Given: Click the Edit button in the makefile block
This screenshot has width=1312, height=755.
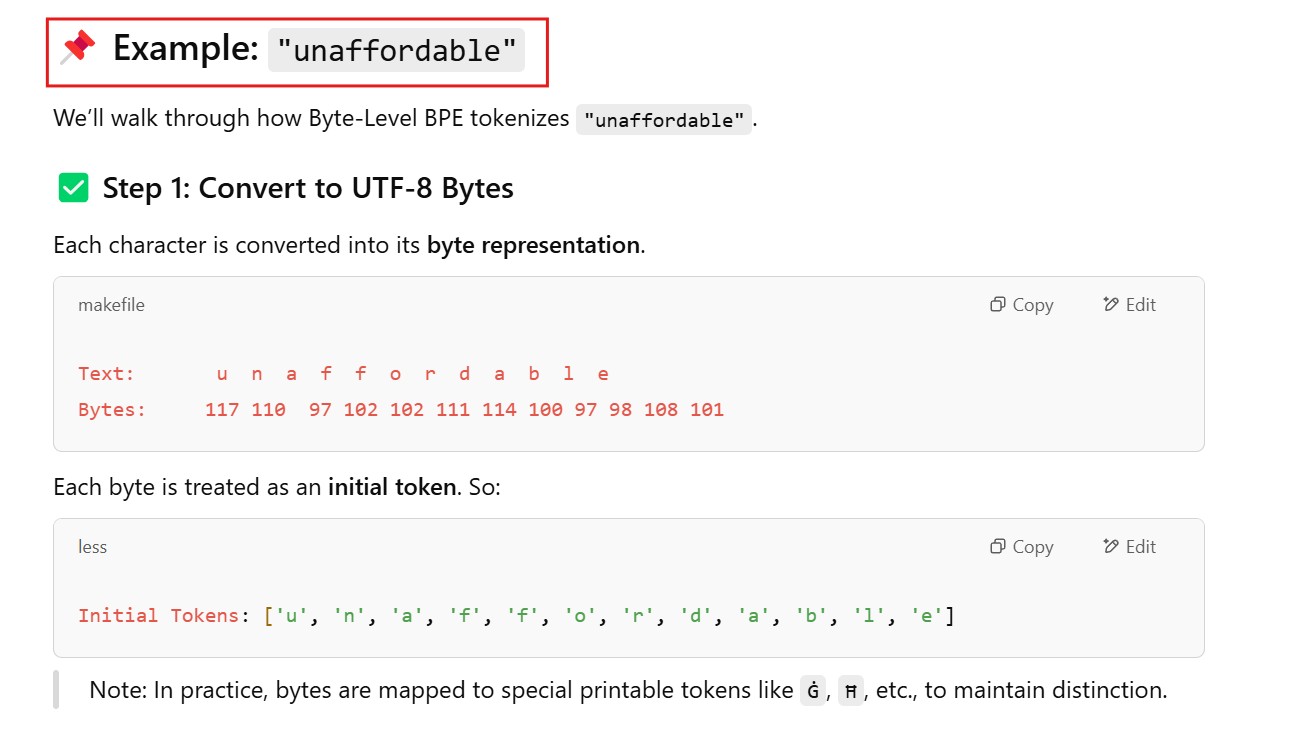Looking at the screenshot, I should point(1129,305).
